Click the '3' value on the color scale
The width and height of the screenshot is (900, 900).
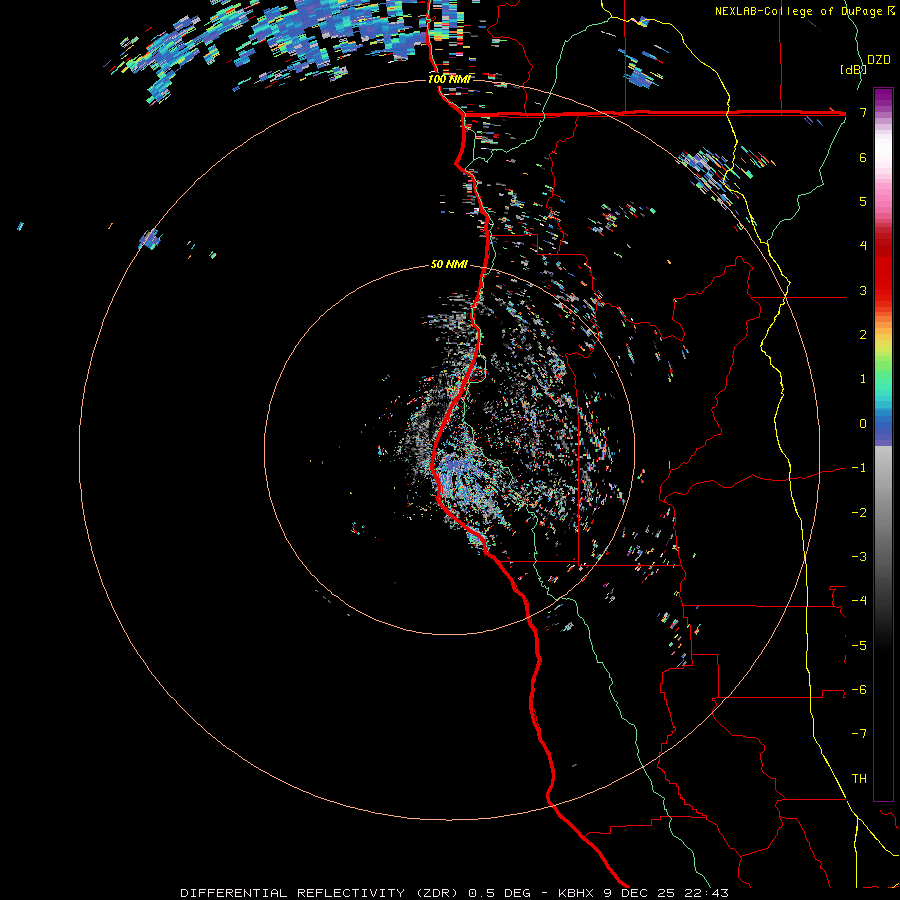tap(863, 290)
